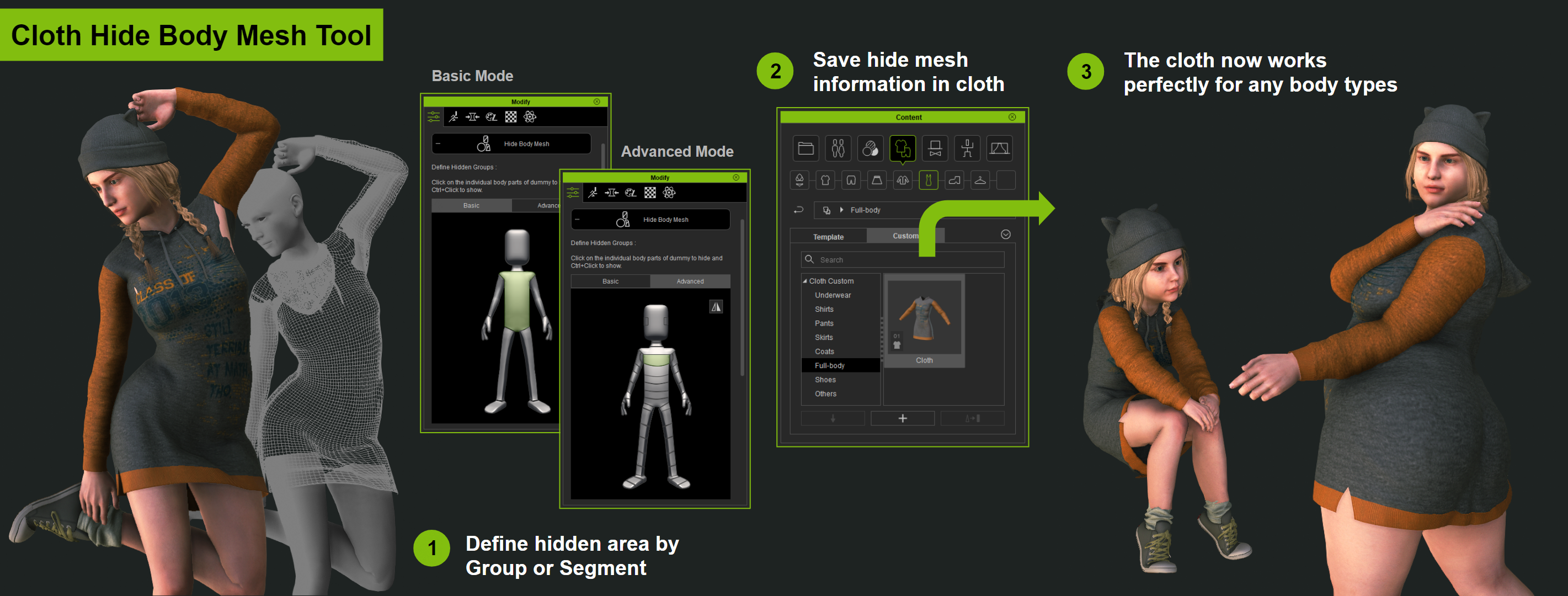Switch to the Template tab
This screenshot has height=596, width=1568.
(828, 237)
